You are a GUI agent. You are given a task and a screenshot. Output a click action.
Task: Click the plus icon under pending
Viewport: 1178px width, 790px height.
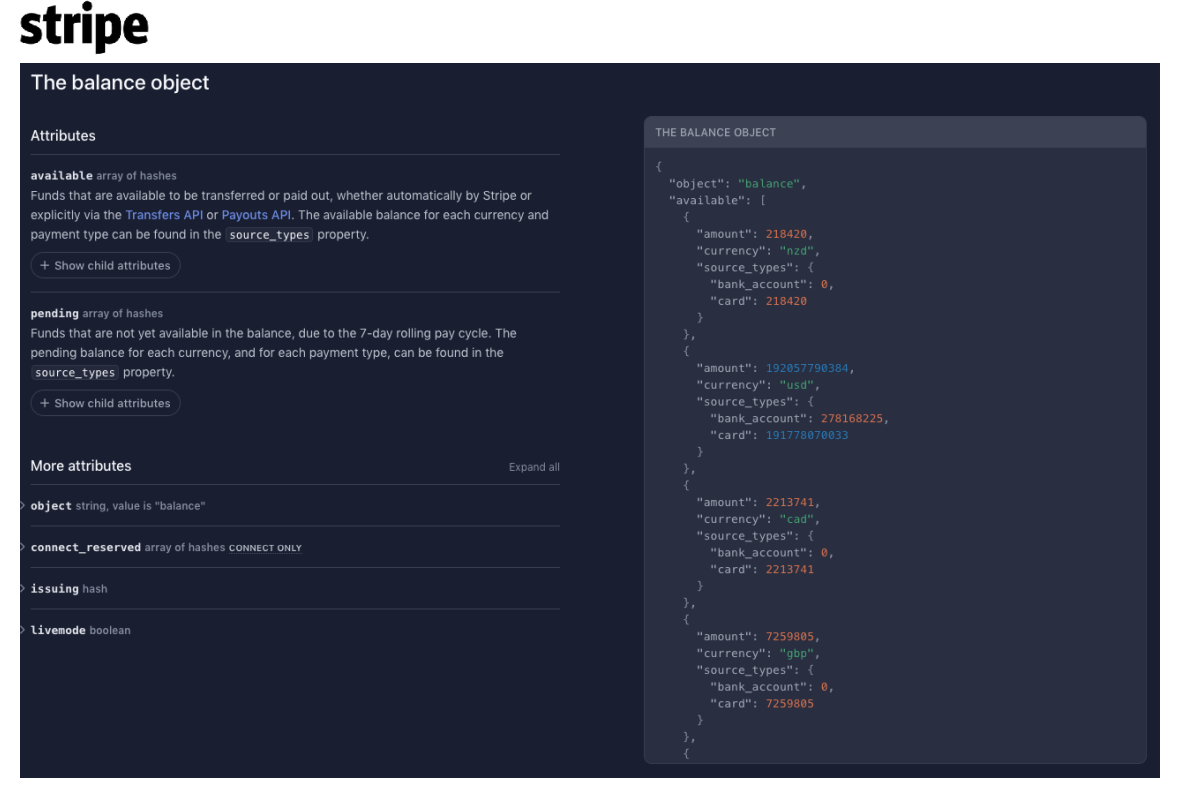tap(44, 403)
